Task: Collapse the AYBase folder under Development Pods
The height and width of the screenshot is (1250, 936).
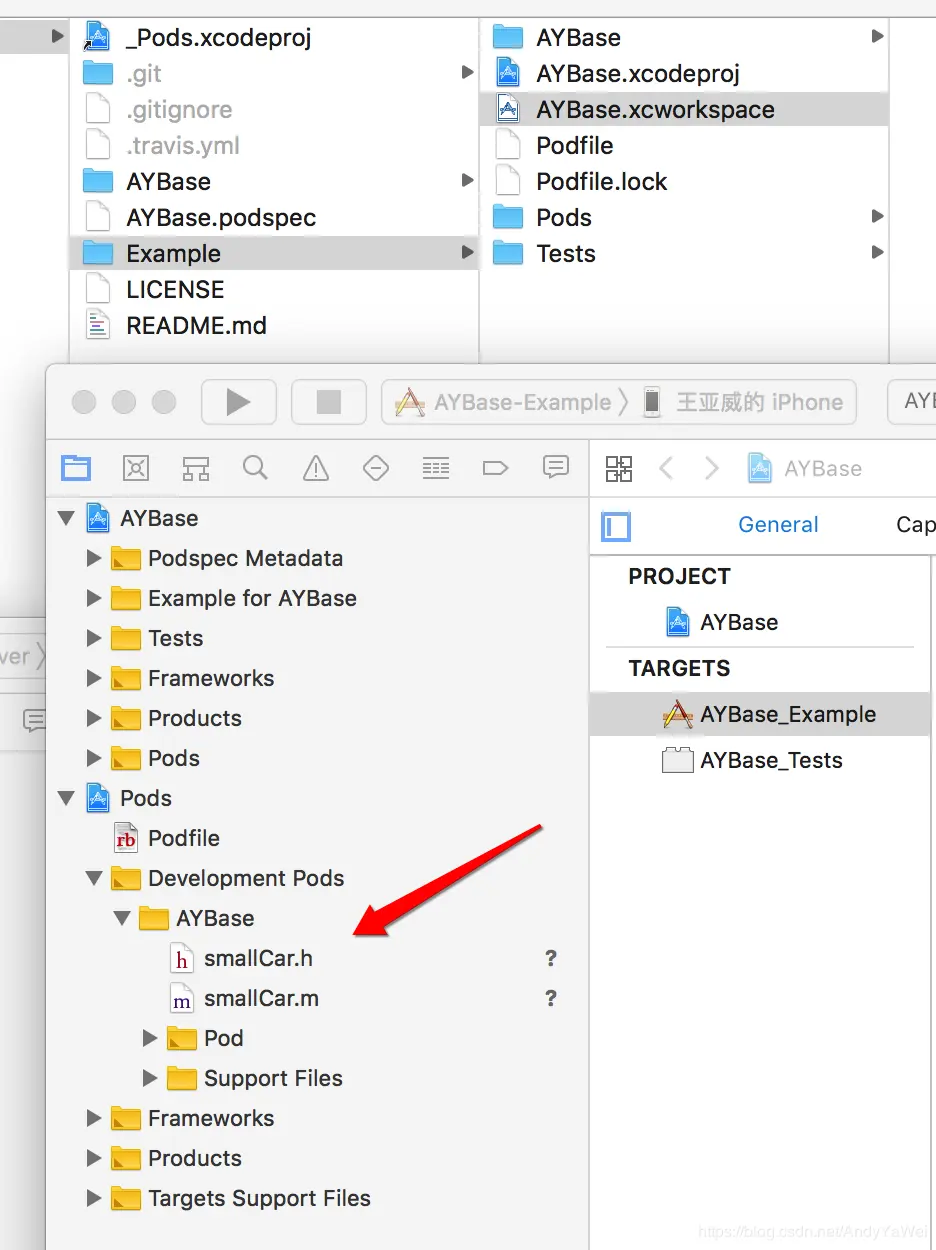Action: (123, 918)
